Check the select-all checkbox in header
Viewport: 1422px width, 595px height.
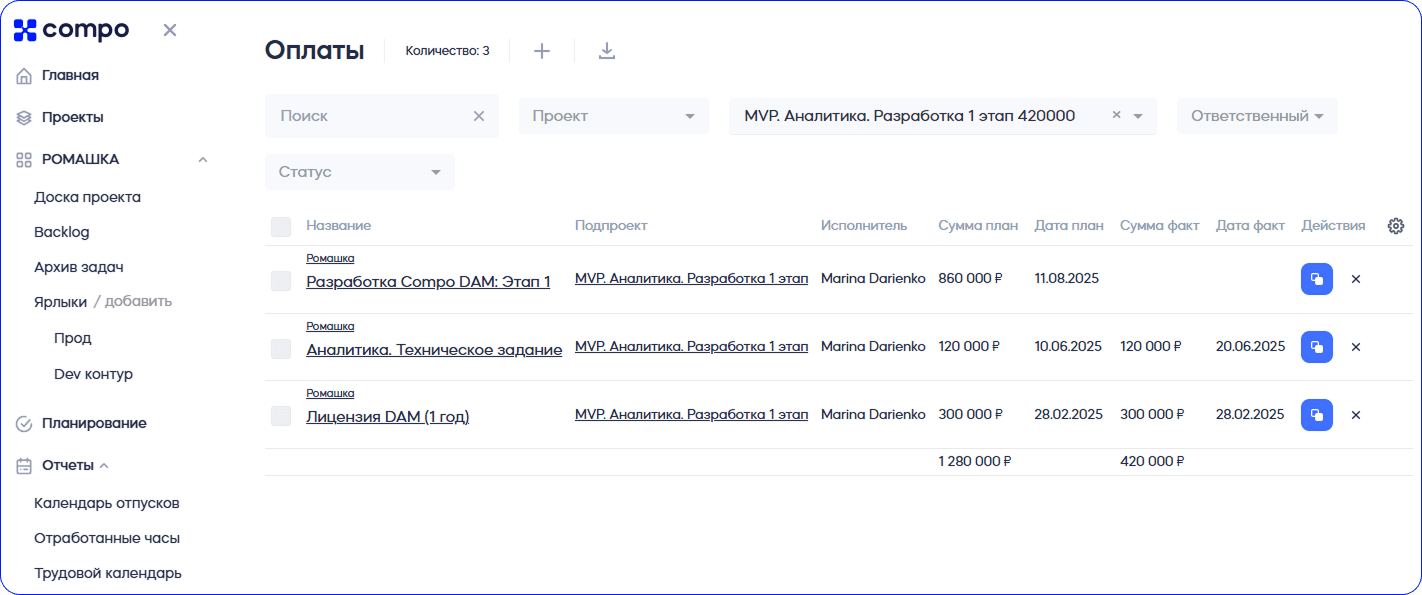point(281,227)
